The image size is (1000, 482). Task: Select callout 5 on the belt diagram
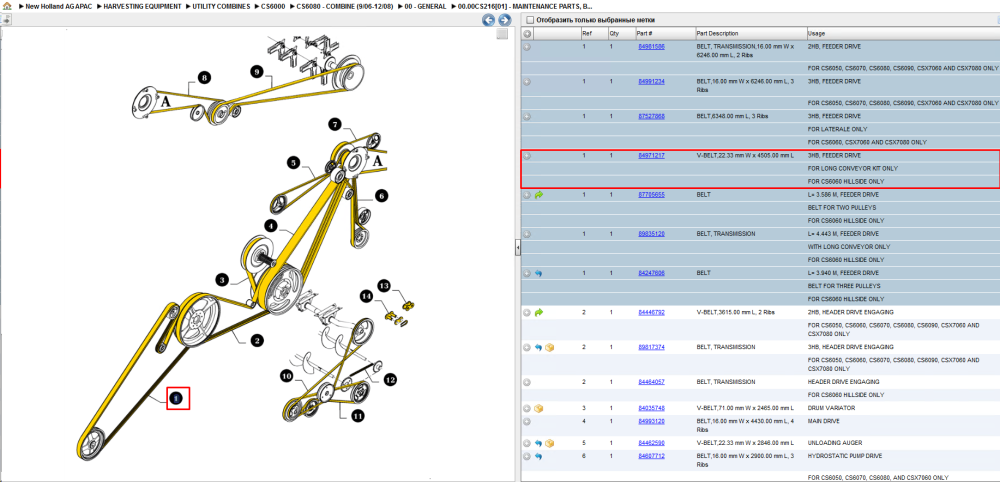pos(293,163)
